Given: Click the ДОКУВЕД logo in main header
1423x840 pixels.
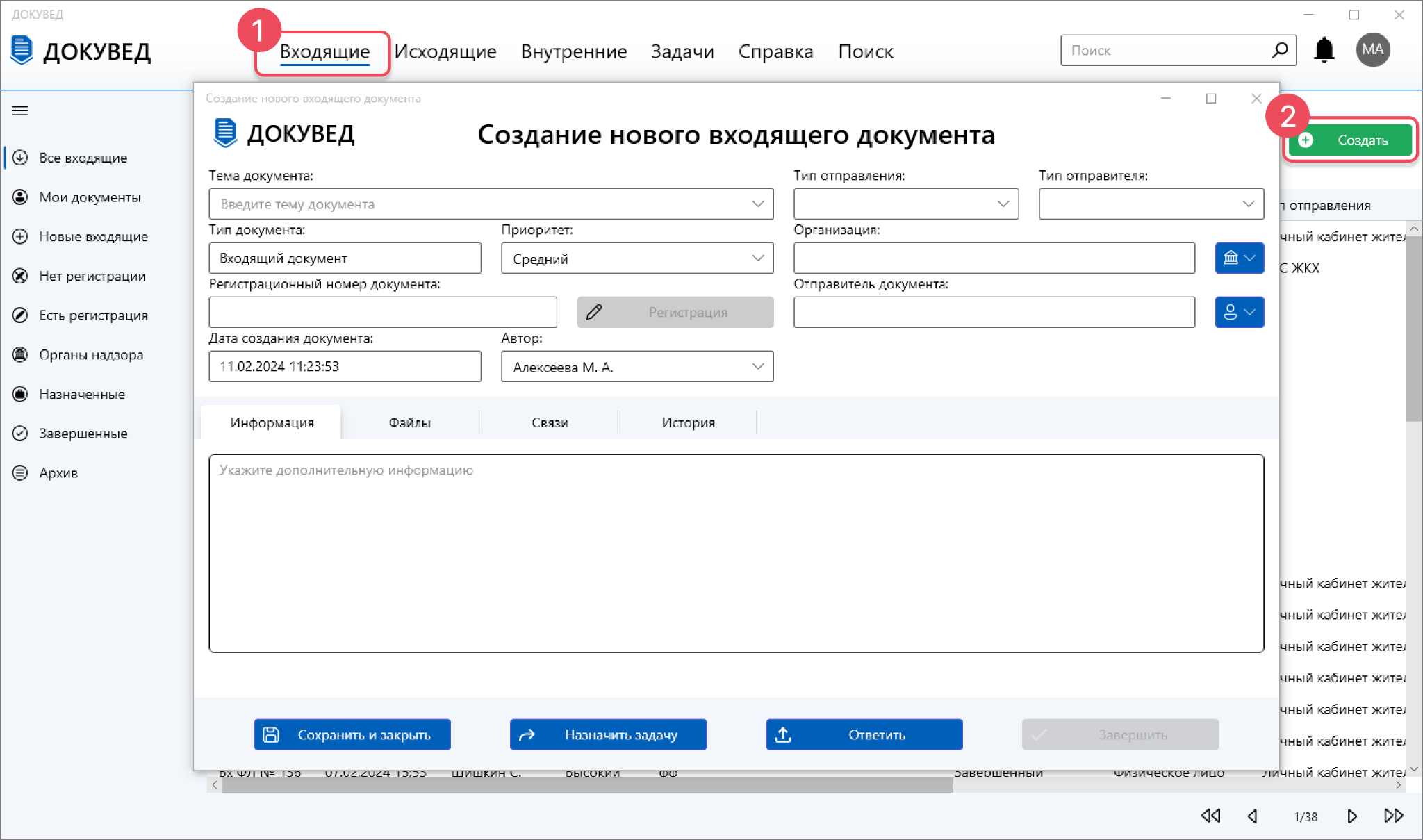Looking at the screenshot, I should (81, 51).
